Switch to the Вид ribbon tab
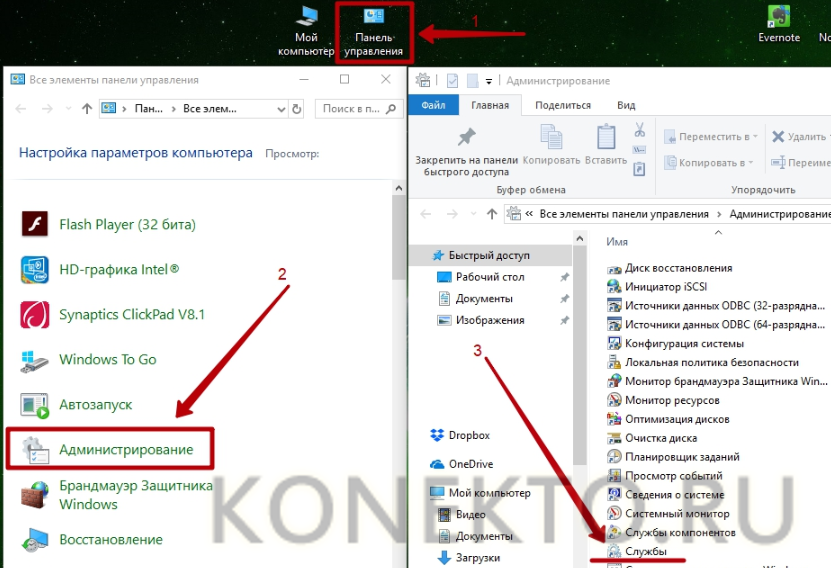This screenshot has height=568, width=831. click(x=626, y=105)
